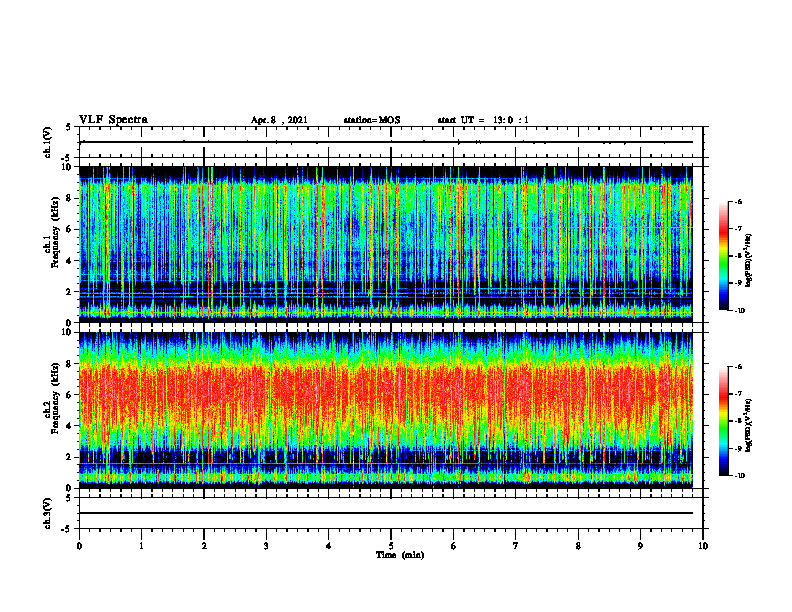Image resolution: width=792 pixels, height=612 pixels.
Task: Click the 'start UT = 13:0:1' label
Action: [x=483, y=120]
